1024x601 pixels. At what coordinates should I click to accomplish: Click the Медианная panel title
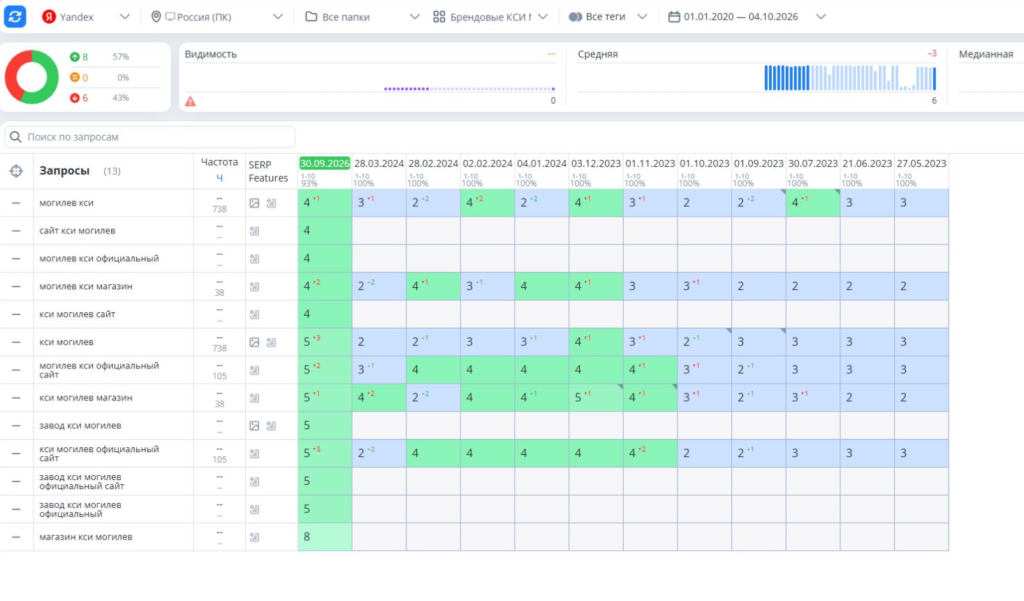985,54
